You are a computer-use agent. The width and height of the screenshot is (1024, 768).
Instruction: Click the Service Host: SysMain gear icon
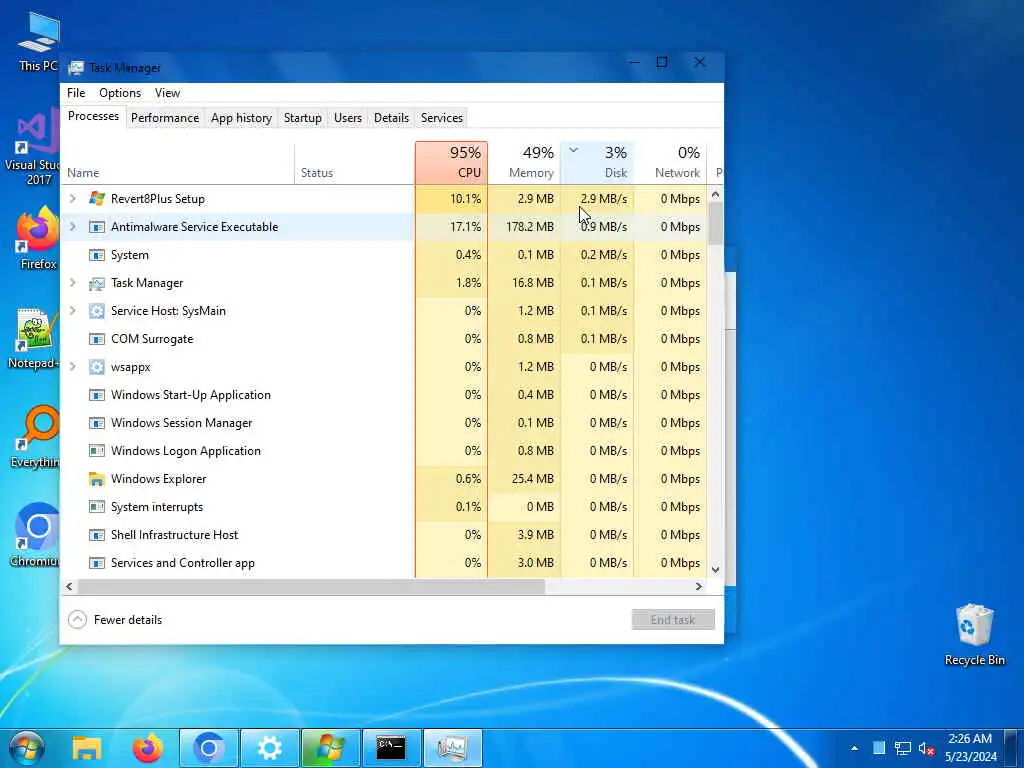tap(97, 311)
